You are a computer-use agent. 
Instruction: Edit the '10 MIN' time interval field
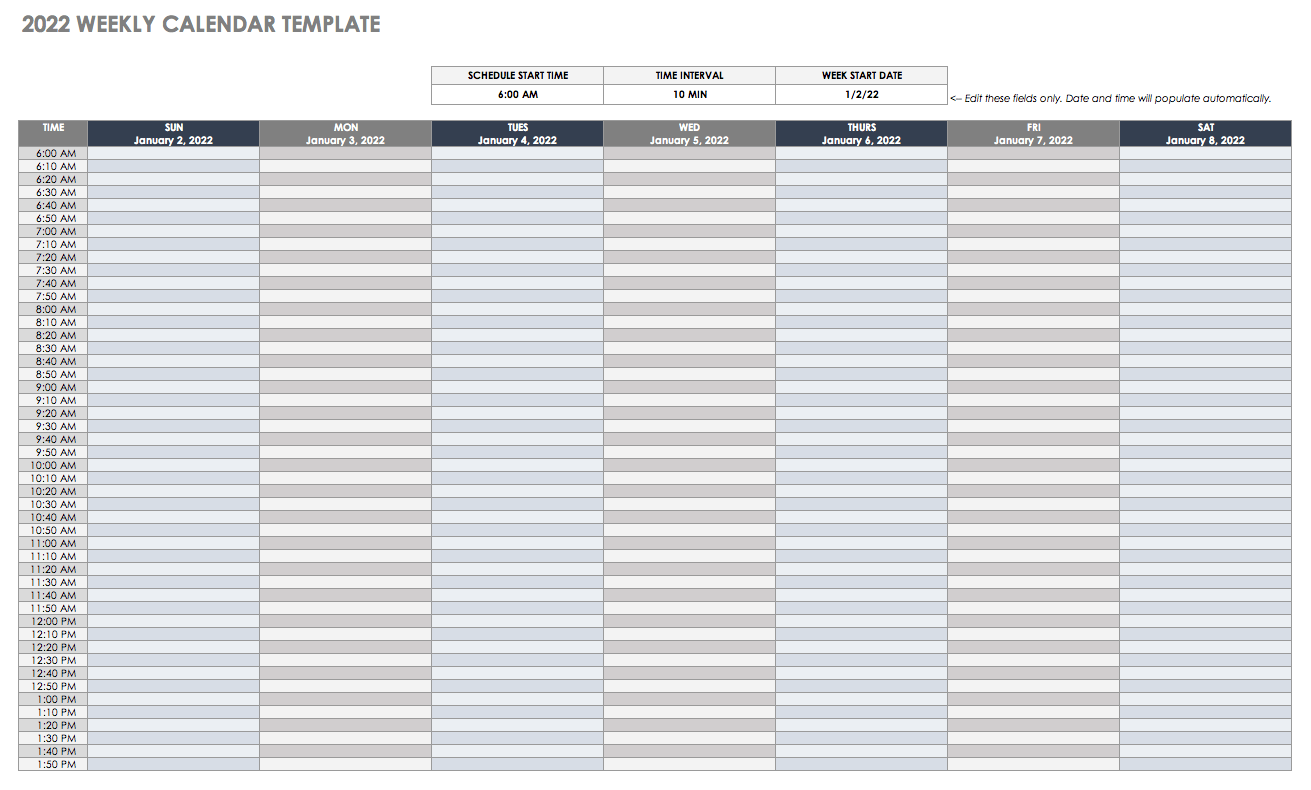click(x=690, y=95)
